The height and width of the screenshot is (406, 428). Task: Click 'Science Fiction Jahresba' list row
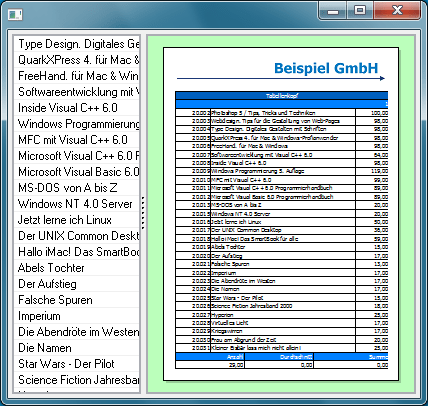tap(77, 380)
